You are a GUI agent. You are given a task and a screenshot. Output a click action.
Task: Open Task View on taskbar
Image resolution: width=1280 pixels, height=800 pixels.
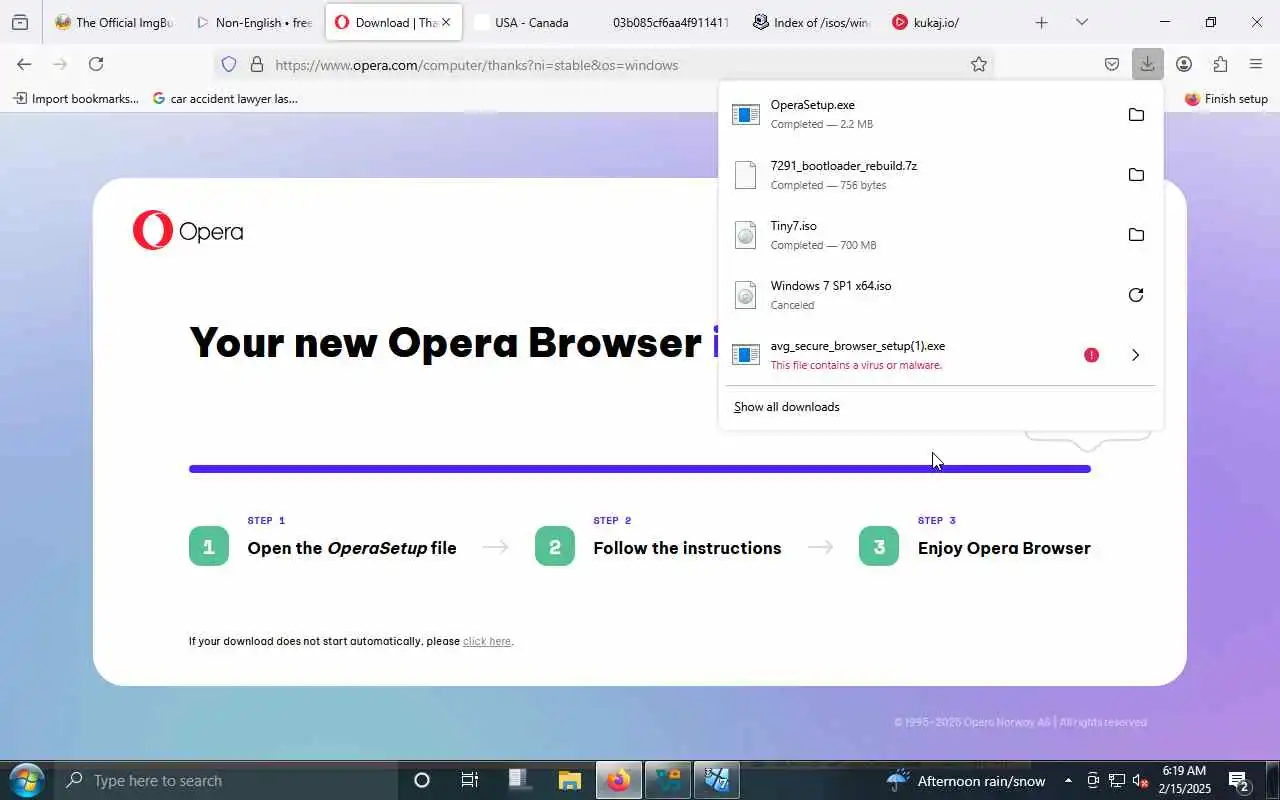pyautogui.click(x=470, y=780)
